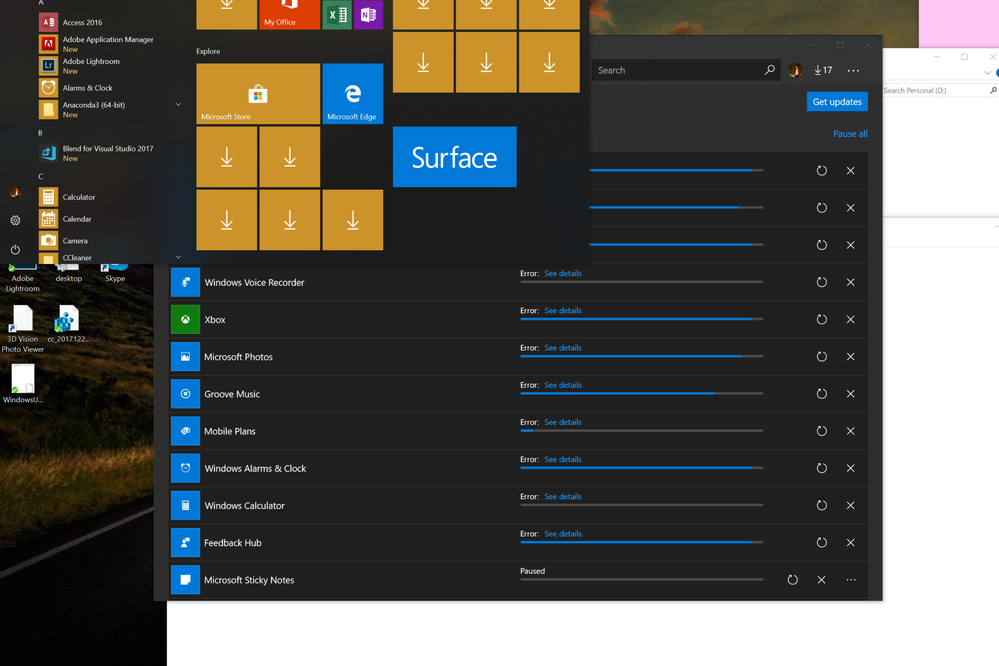The width and height of the screenshot is (999, 666).
Task: Open See details for Xbox error
Action: (563, 310)
